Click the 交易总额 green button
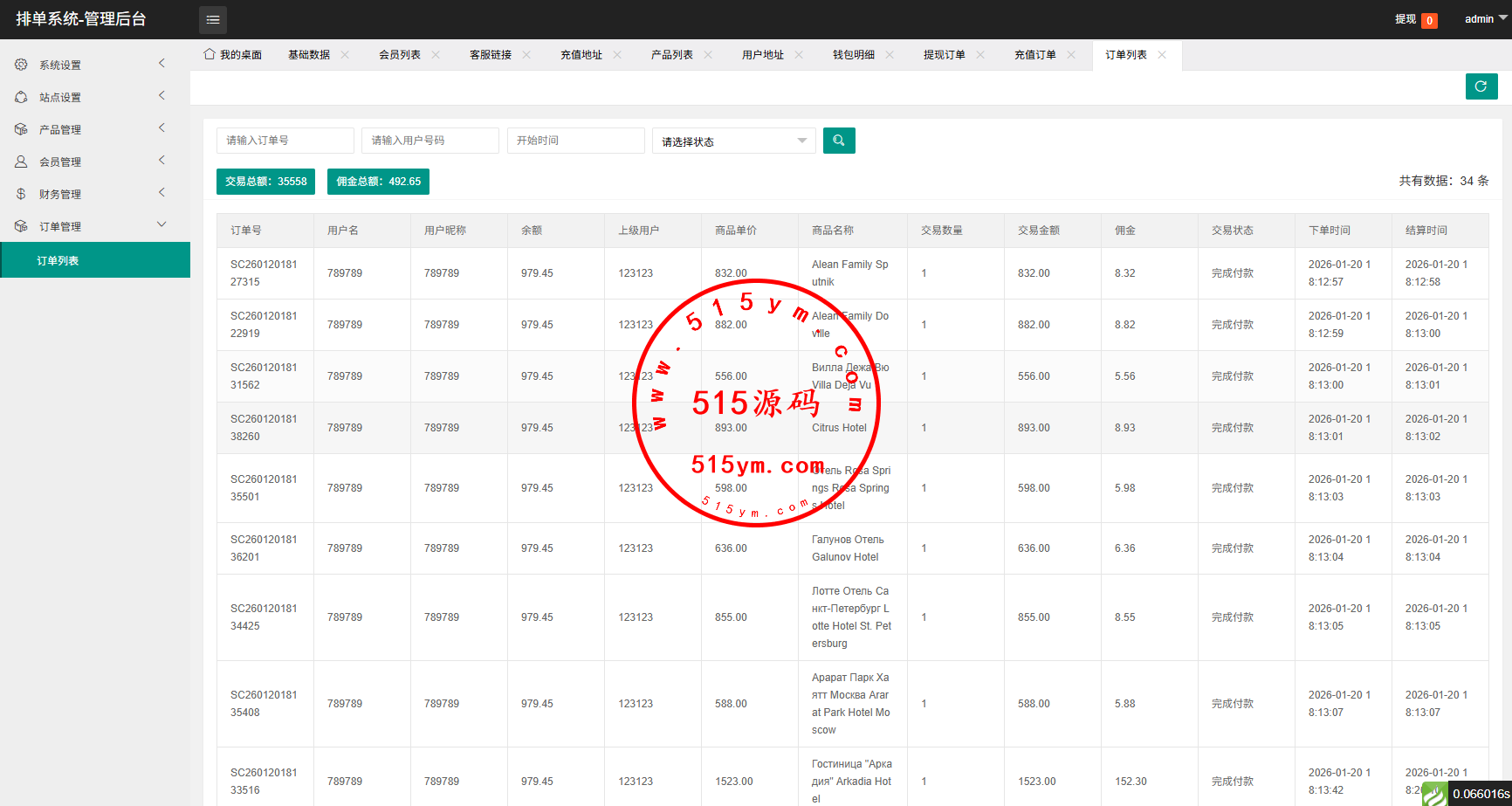The width and height of the screenshot is (1512, 806). (265, 182)
